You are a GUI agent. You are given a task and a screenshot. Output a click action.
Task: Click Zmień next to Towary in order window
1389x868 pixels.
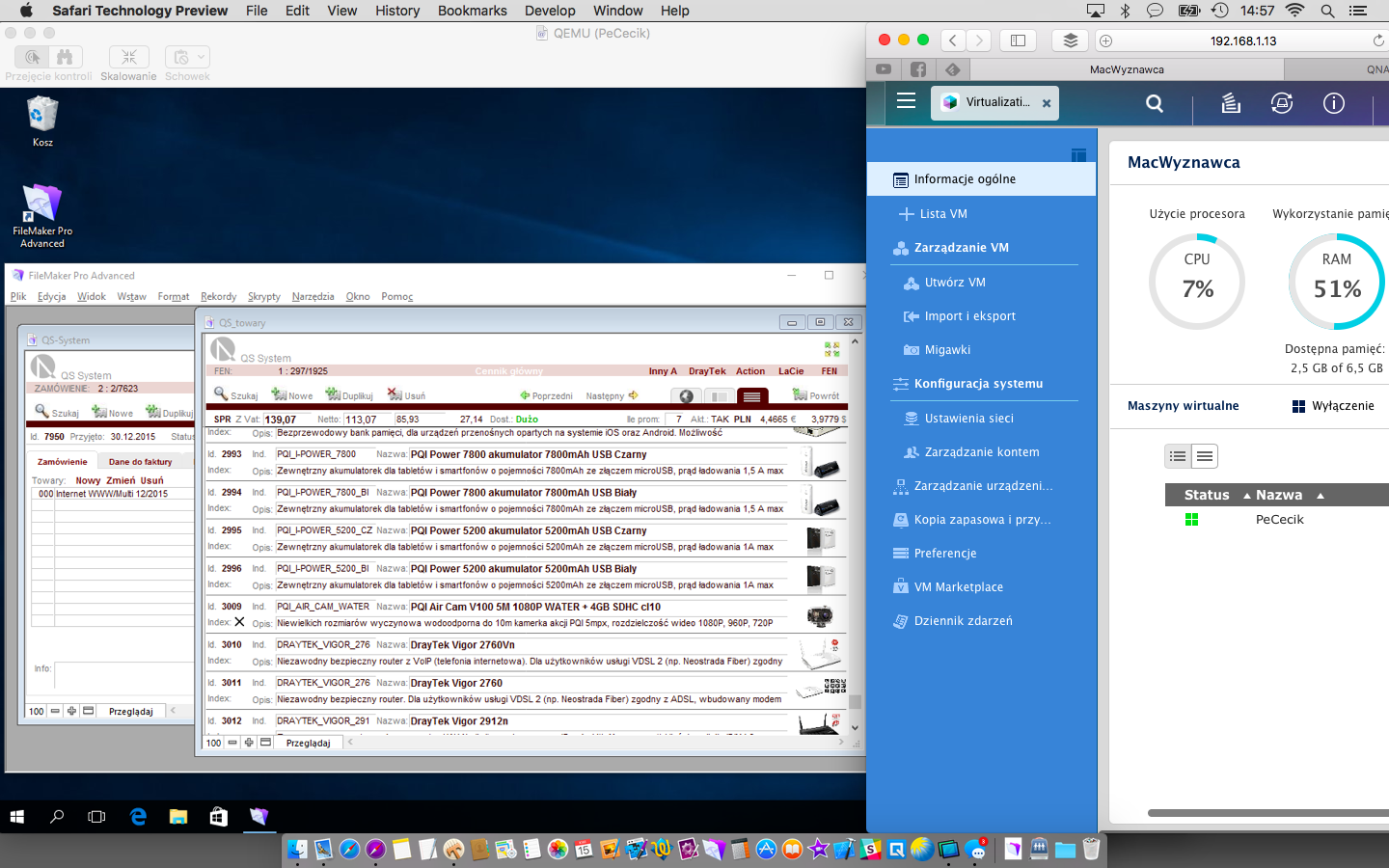tap(121, 480)
